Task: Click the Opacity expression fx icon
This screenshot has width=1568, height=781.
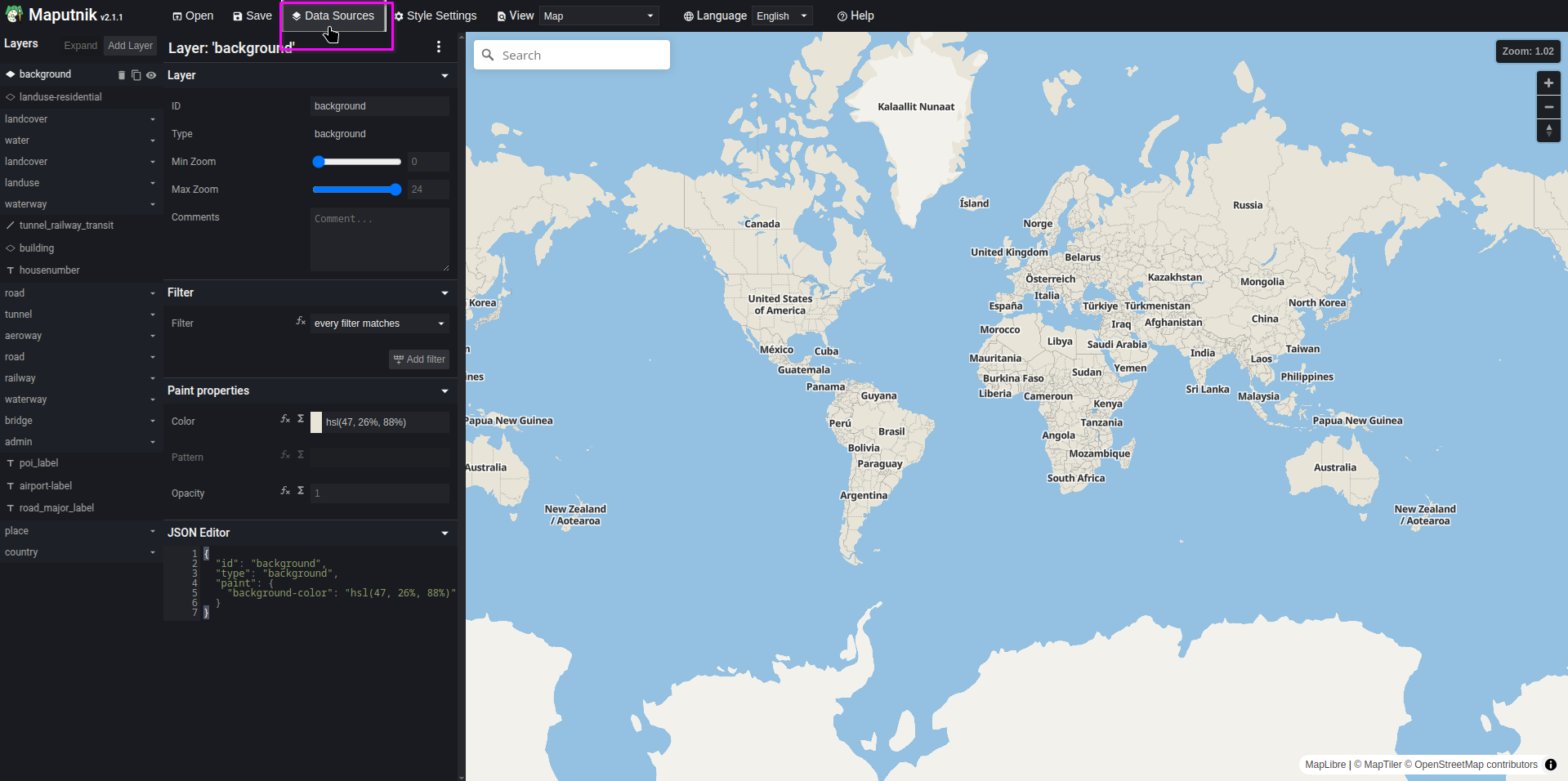Action: pos(285,491)
